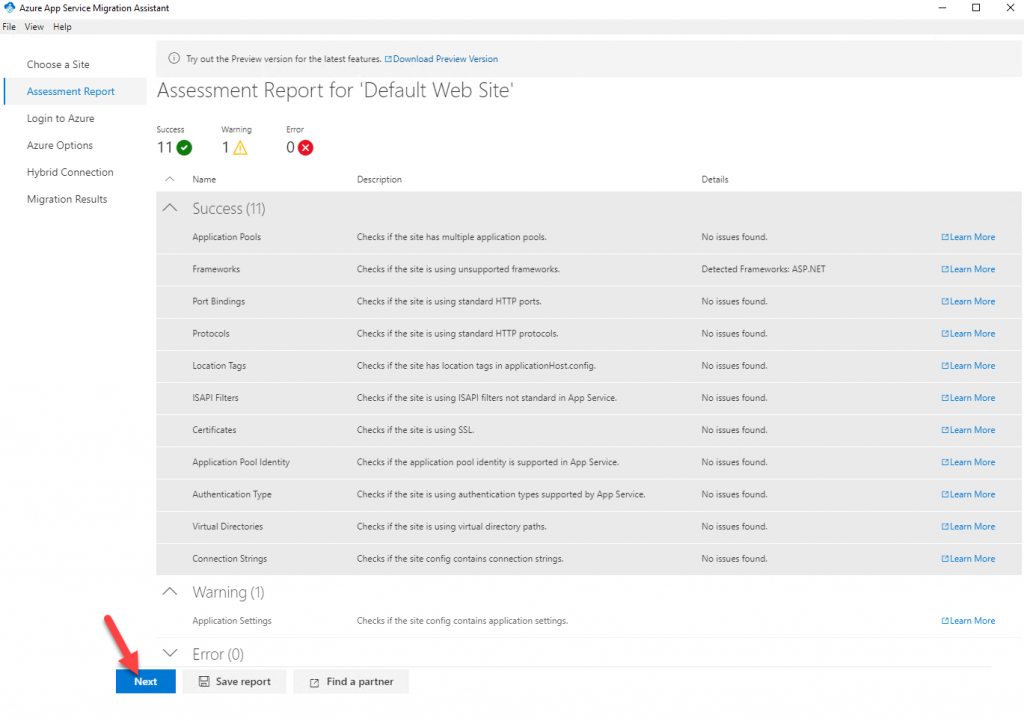1024x721 pixels.
Task: Open Learn More for Connection Strings
Action: (968, 558)
